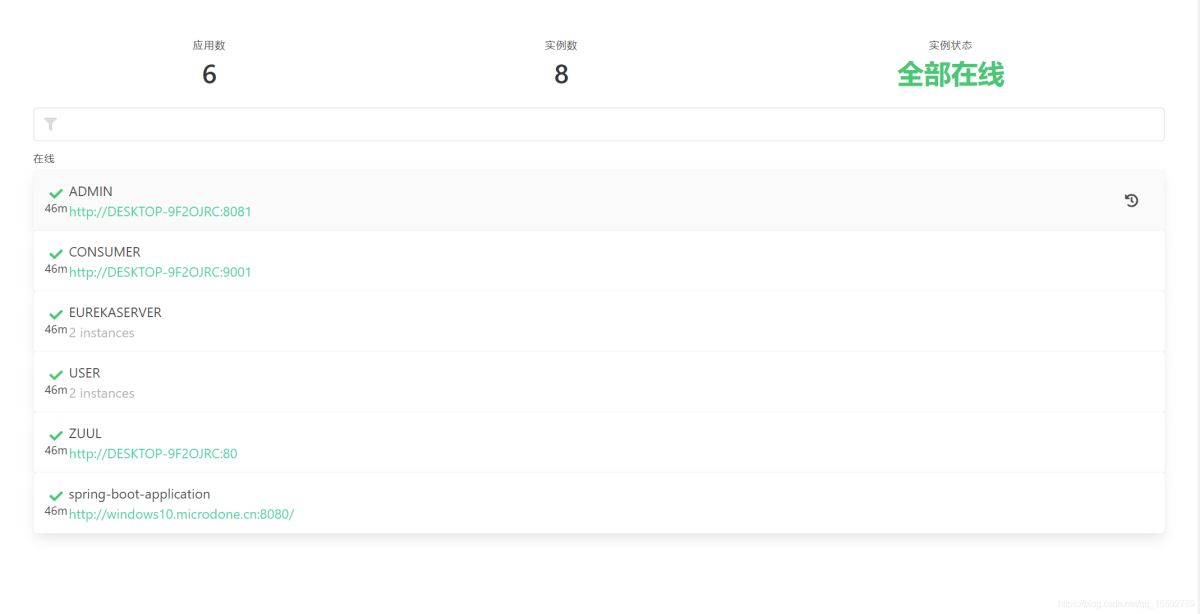The width and height of the screenshot is (1200, 614).
Task: Click USER's green status checkmark
Action: coord(55,373)
